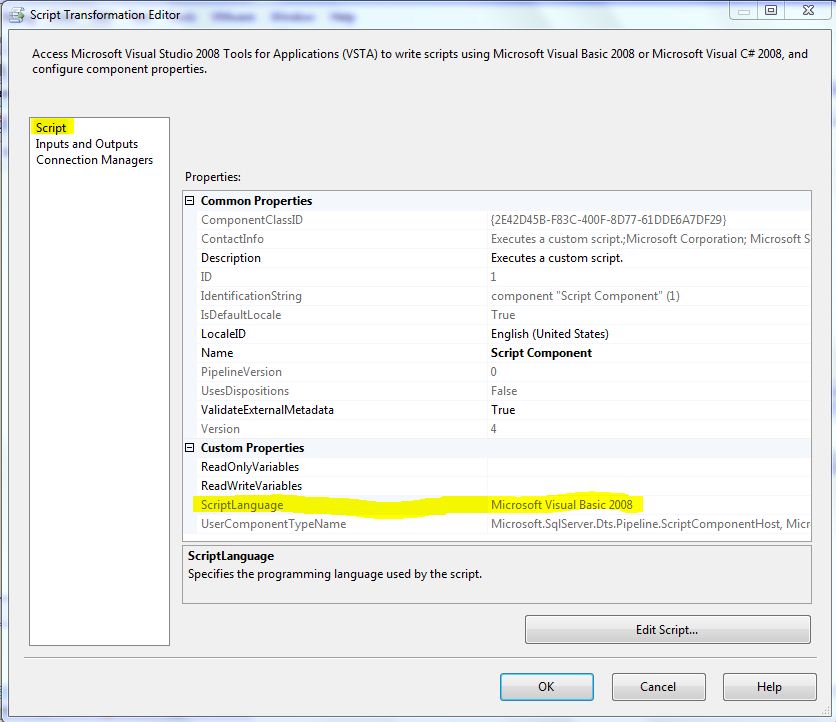The height and width of the screenshot is (722, 836).
Task: Click the Edit Script button
Action: 667,630
